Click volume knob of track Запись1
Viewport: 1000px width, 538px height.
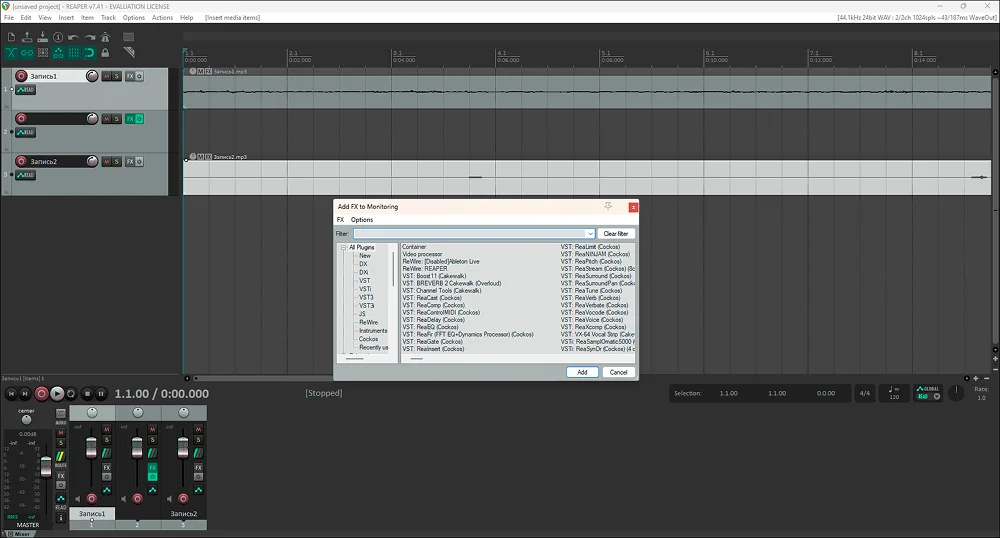pyautogui.click(x=92, y=76)
